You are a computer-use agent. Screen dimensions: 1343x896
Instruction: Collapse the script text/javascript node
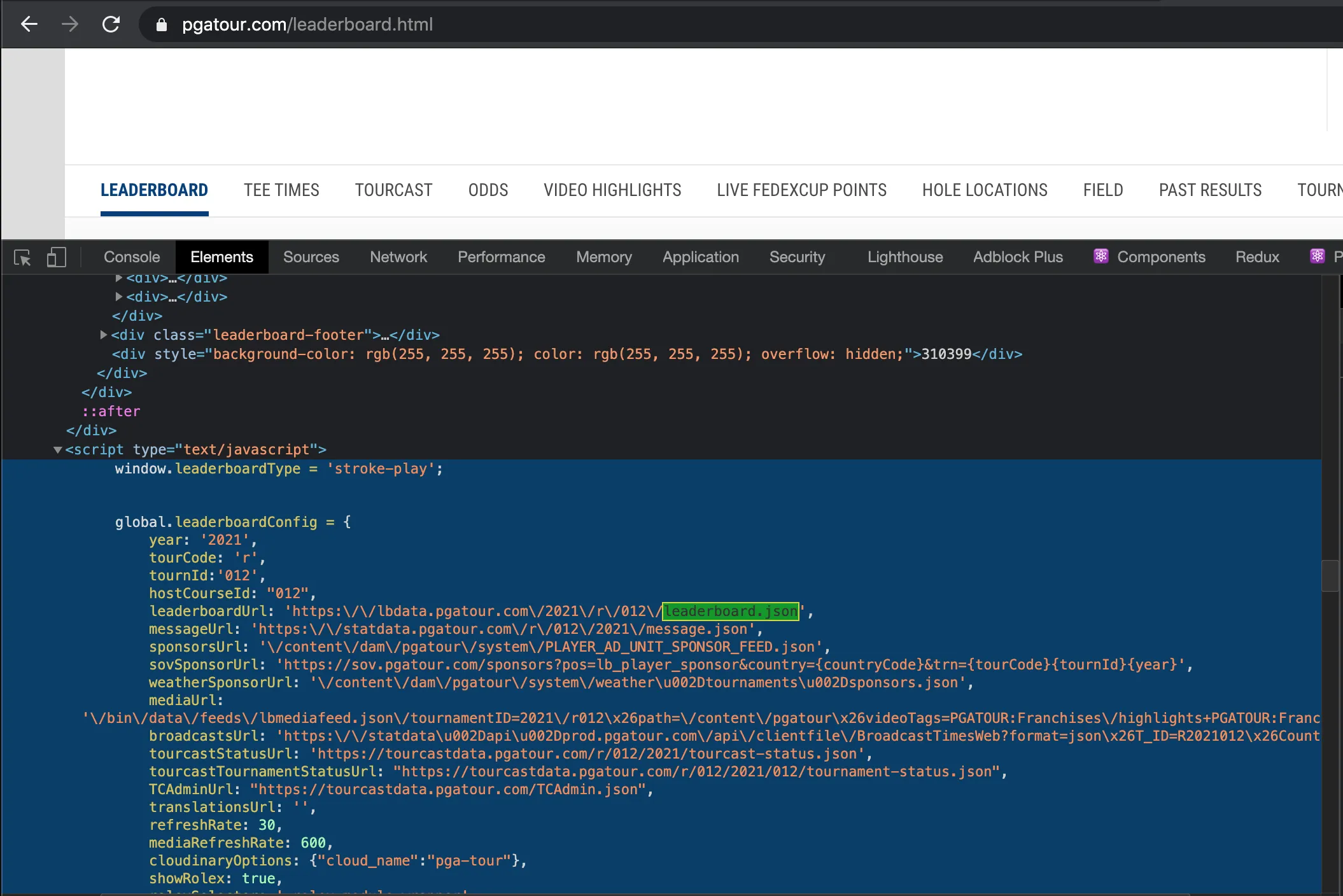[58, 450]
